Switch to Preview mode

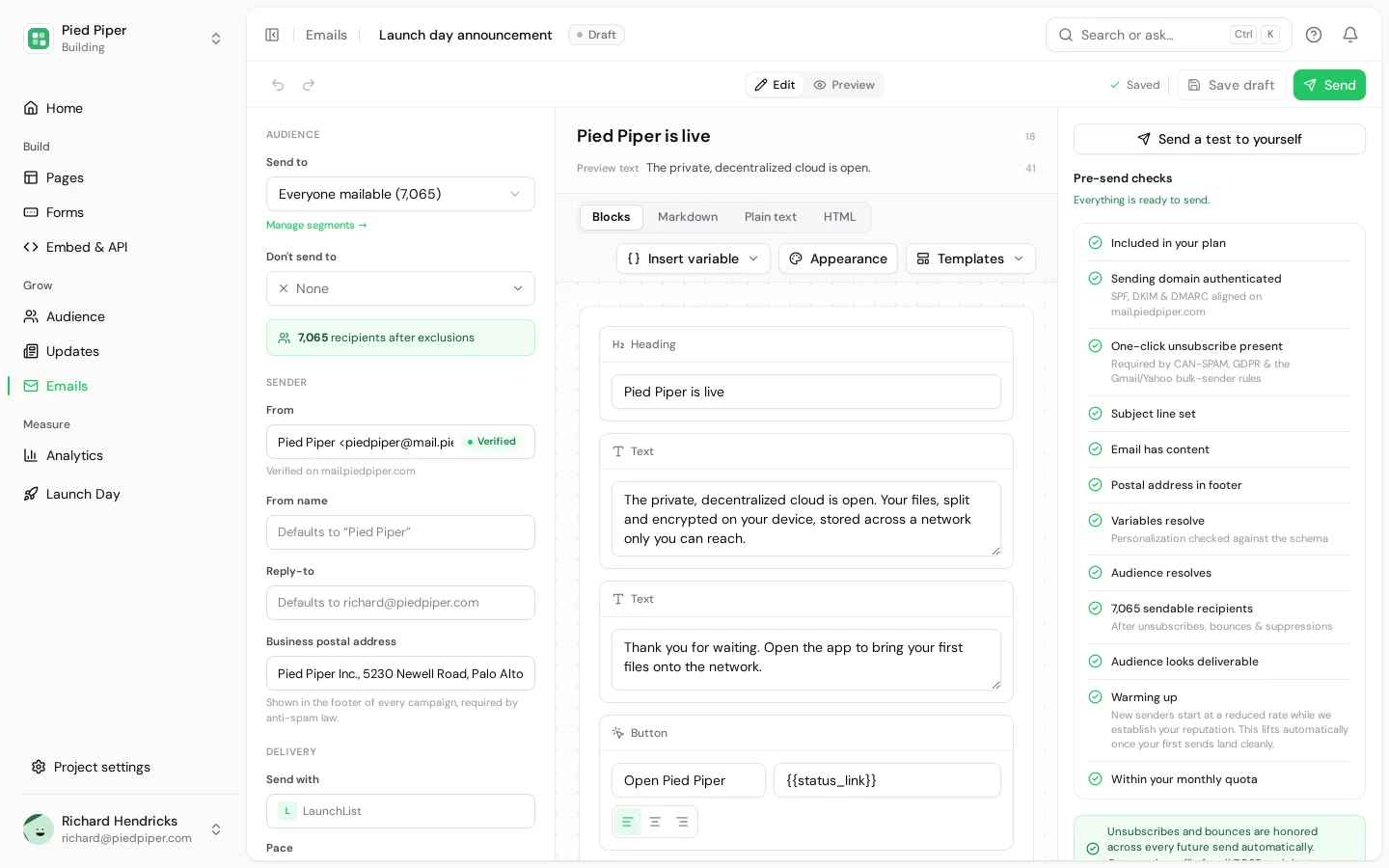pos(844,85)
